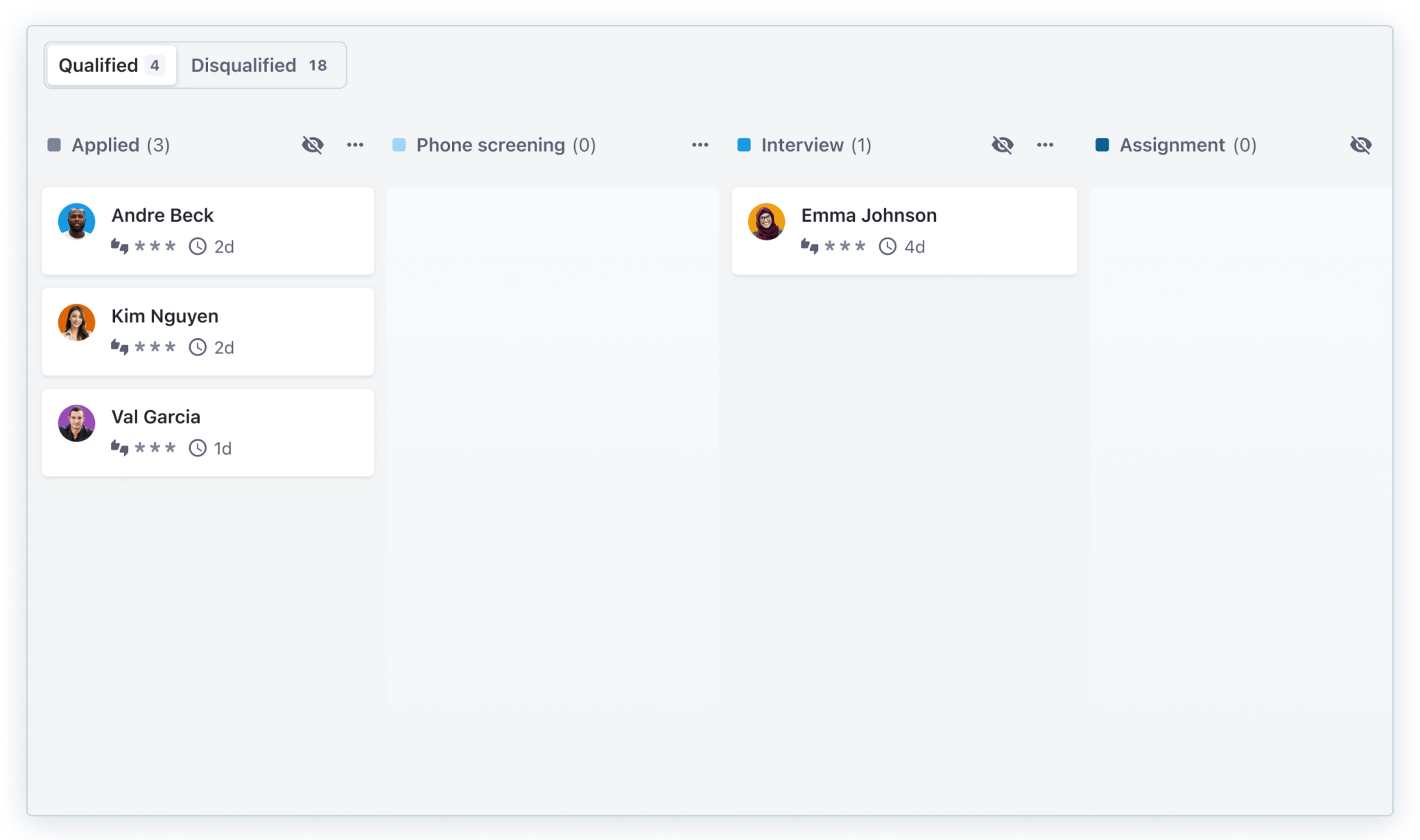1420x840 pixels.
Task: Click the thumbs rating icon on Andre Beck's card
Action: tap(121, 246)
